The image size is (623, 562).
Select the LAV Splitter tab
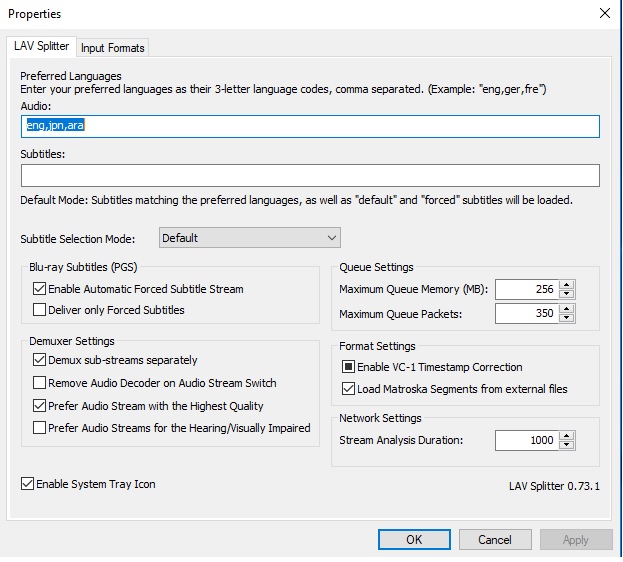(x=40, y=47)
